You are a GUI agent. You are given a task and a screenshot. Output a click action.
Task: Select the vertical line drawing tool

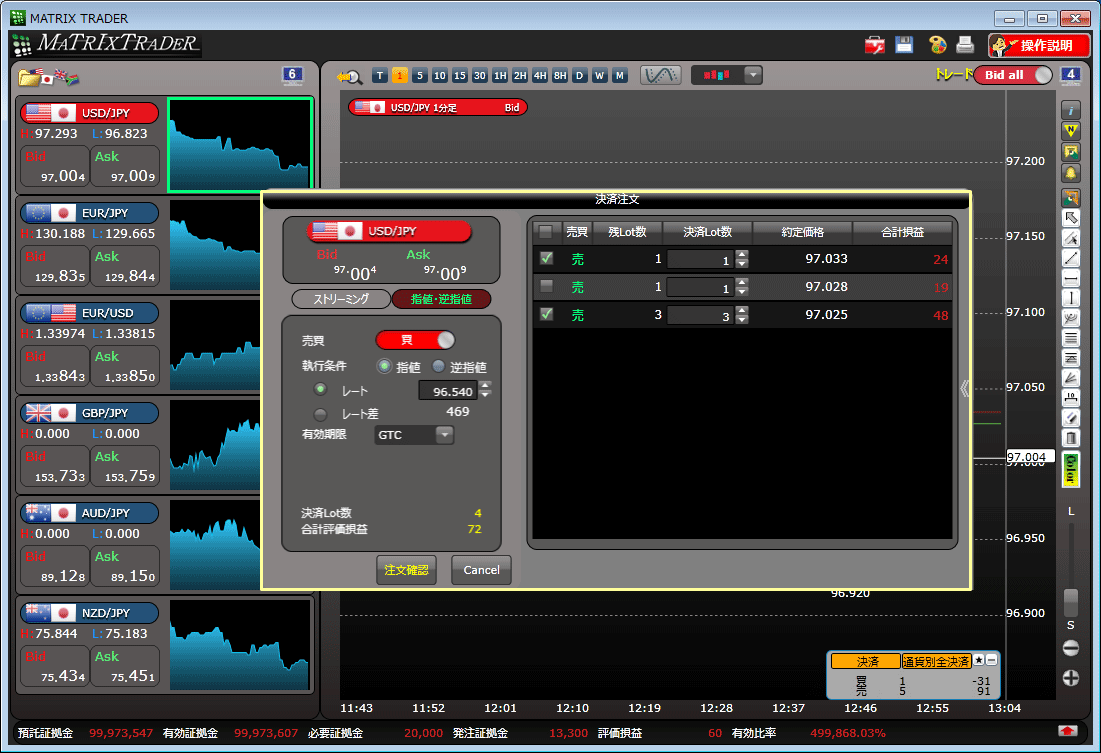tap(1070, 298)
